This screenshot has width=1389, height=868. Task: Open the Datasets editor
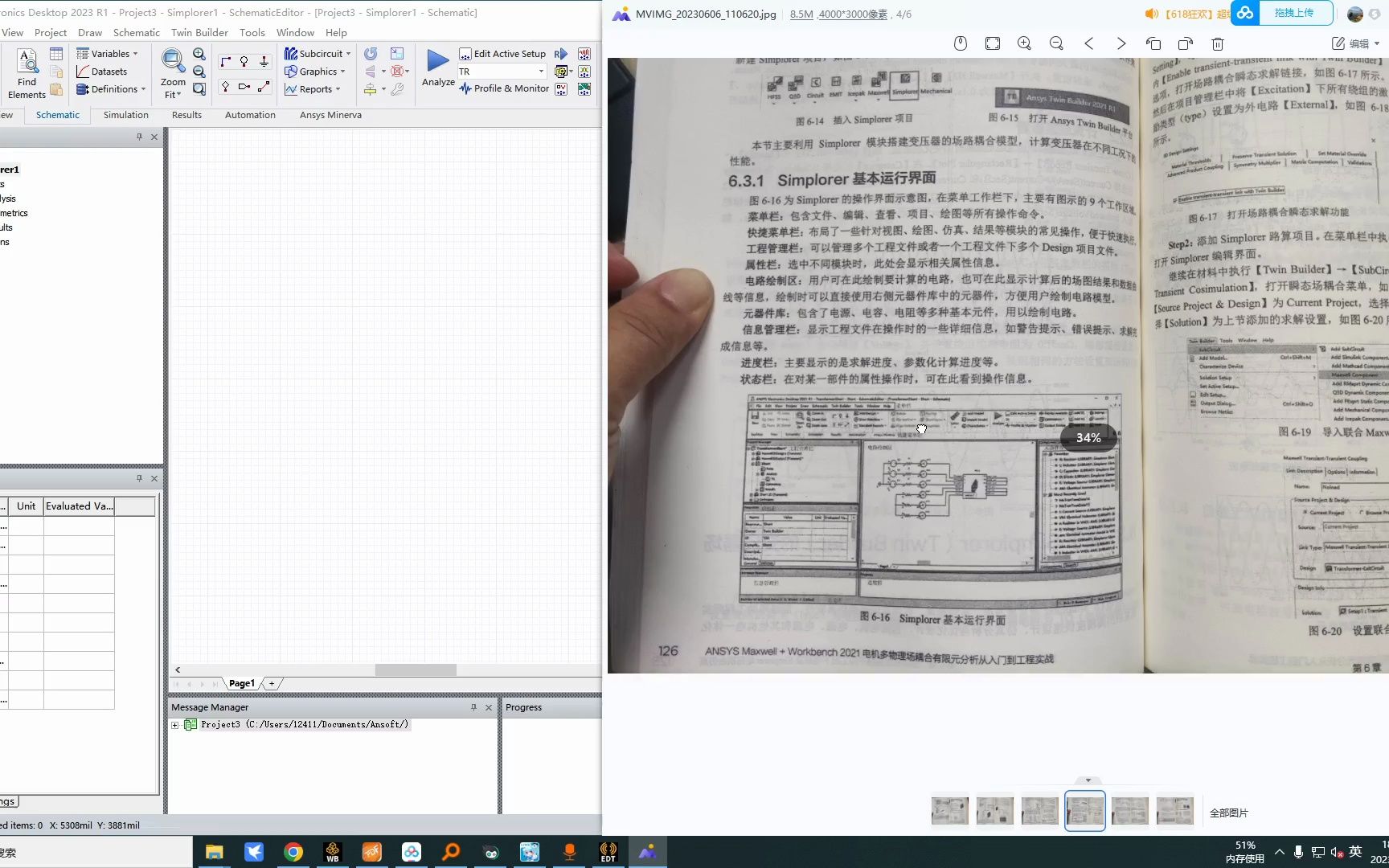[x=102, y=72]
